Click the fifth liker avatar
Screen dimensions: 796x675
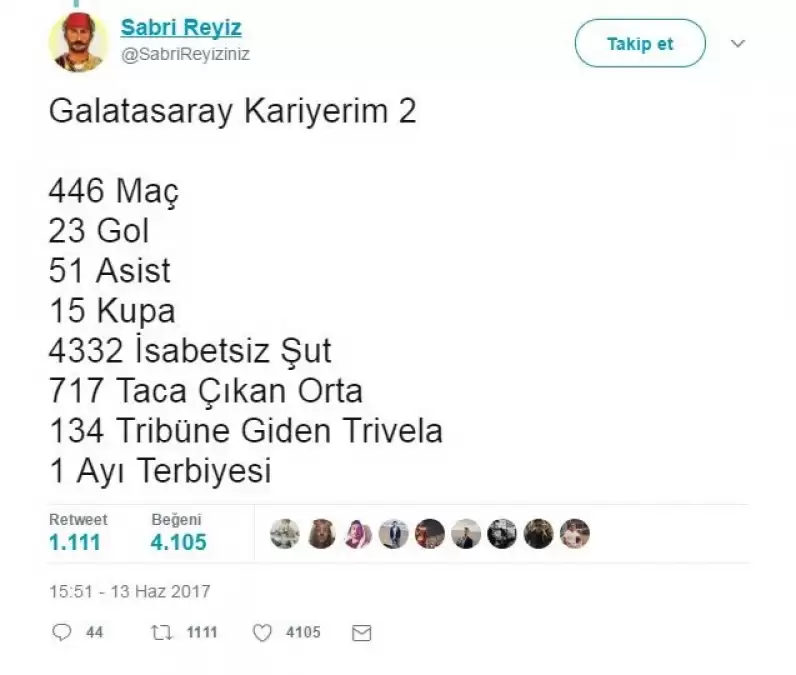tap(429, 534)
